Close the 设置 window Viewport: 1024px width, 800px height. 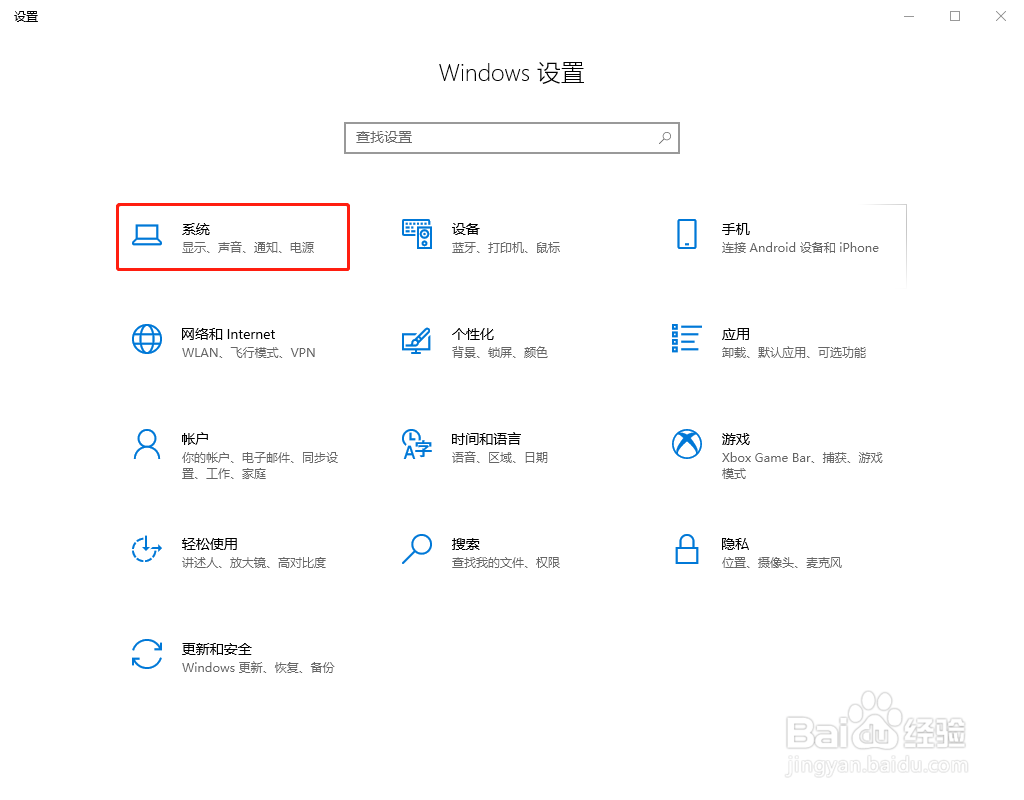[x=1000, y=16]
